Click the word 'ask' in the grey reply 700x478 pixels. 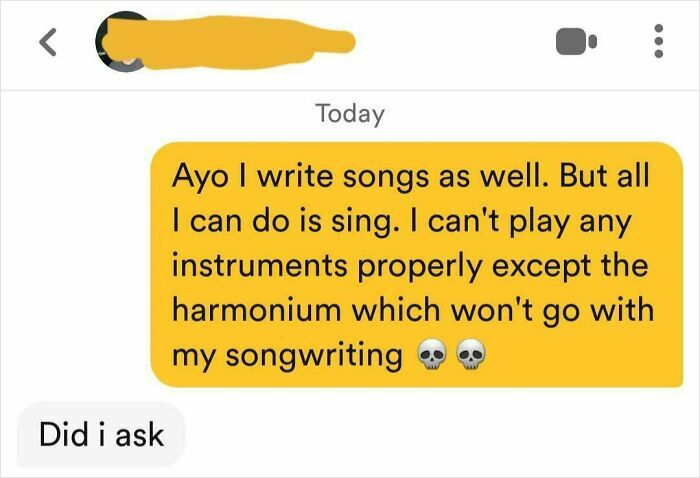click(139, 434)
